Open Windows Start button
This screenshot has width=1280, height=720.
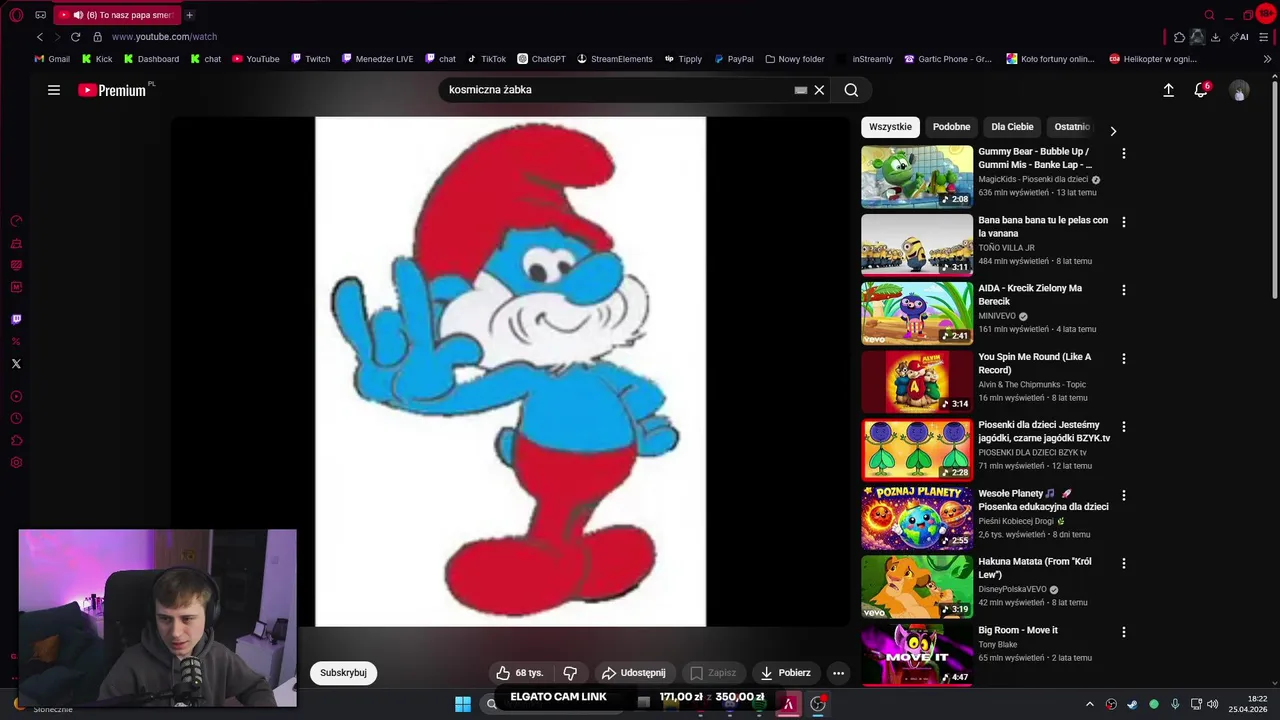pyautogui.click(x=463, y=704)
